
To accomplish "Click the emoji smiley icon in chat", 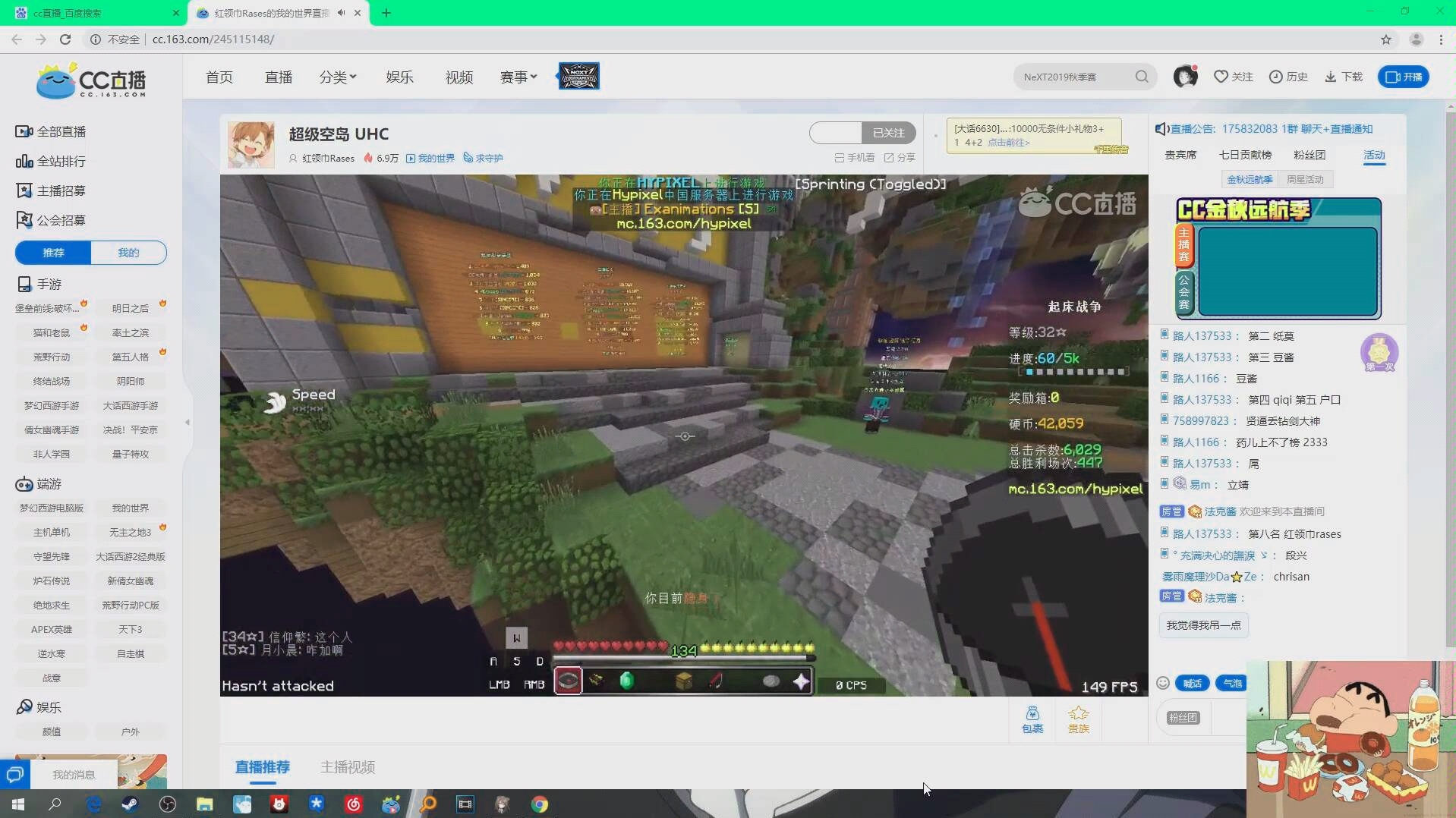I will [x=1162, y=683].
